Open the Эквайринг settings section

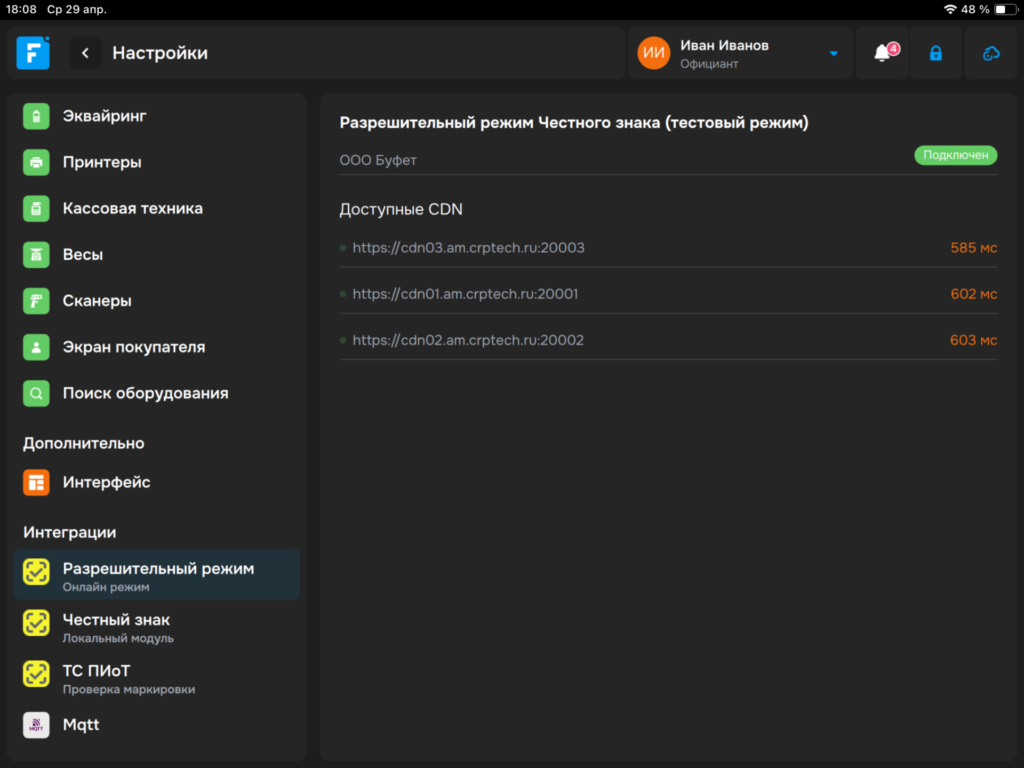(156, 116)
